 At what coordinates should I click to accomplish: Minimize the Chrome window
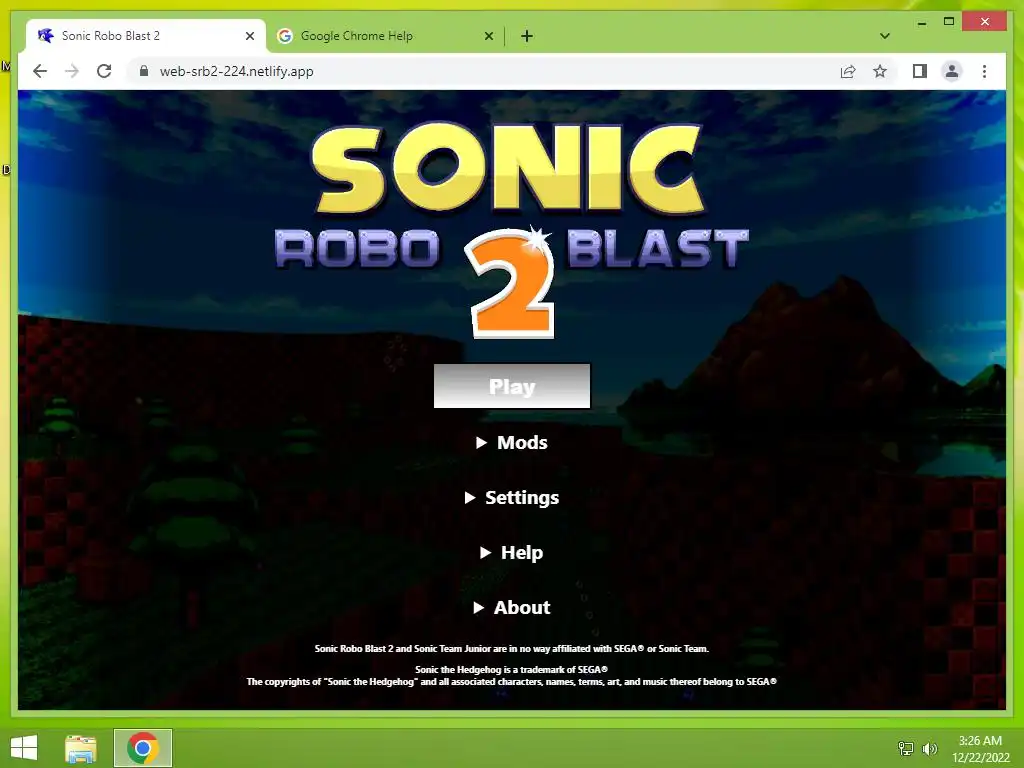tap(921, 23)
